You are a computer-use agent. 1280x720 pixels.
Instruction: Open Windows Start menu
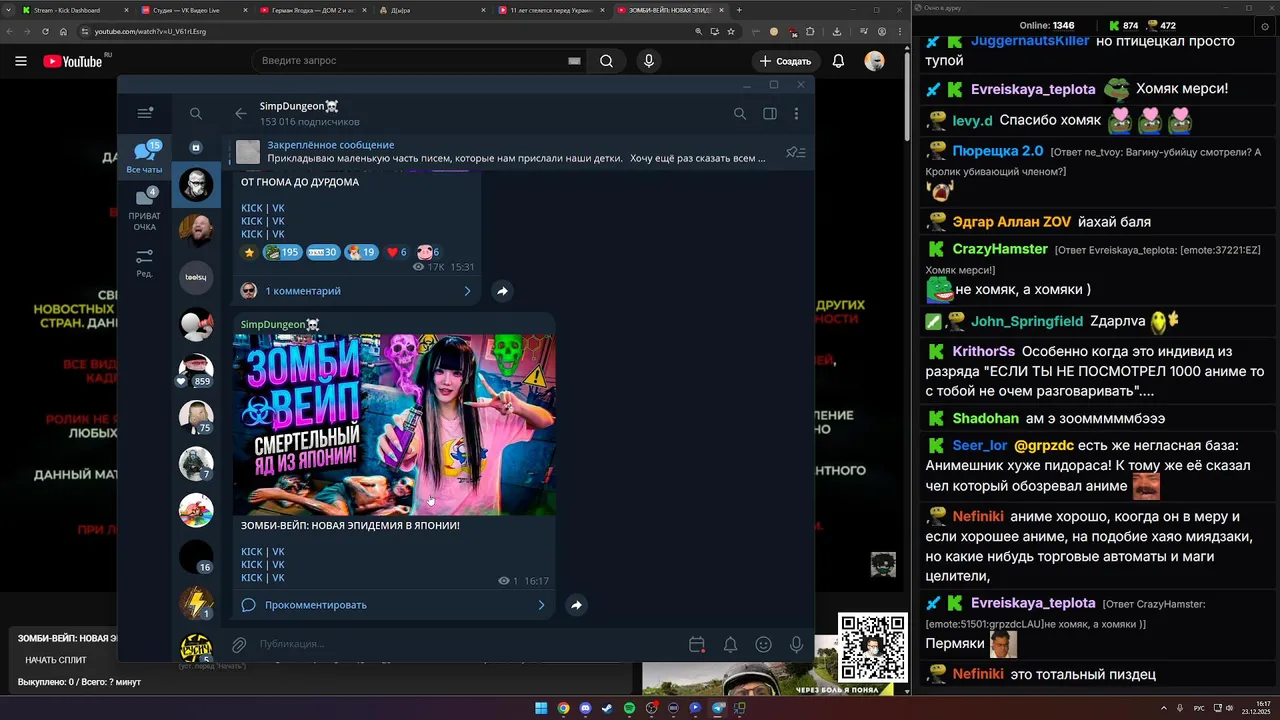[541, 708]
